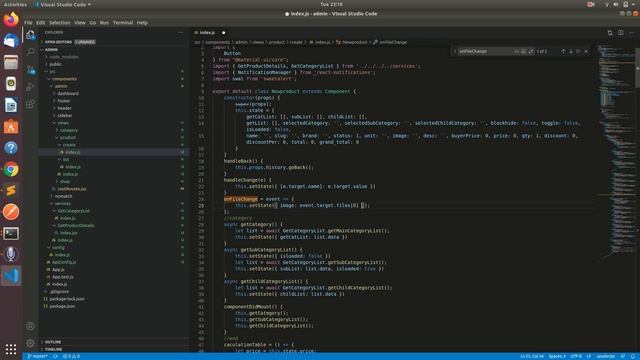Open the Search view in activity bar
The image size is (640, 360).
tap(30, 52)
